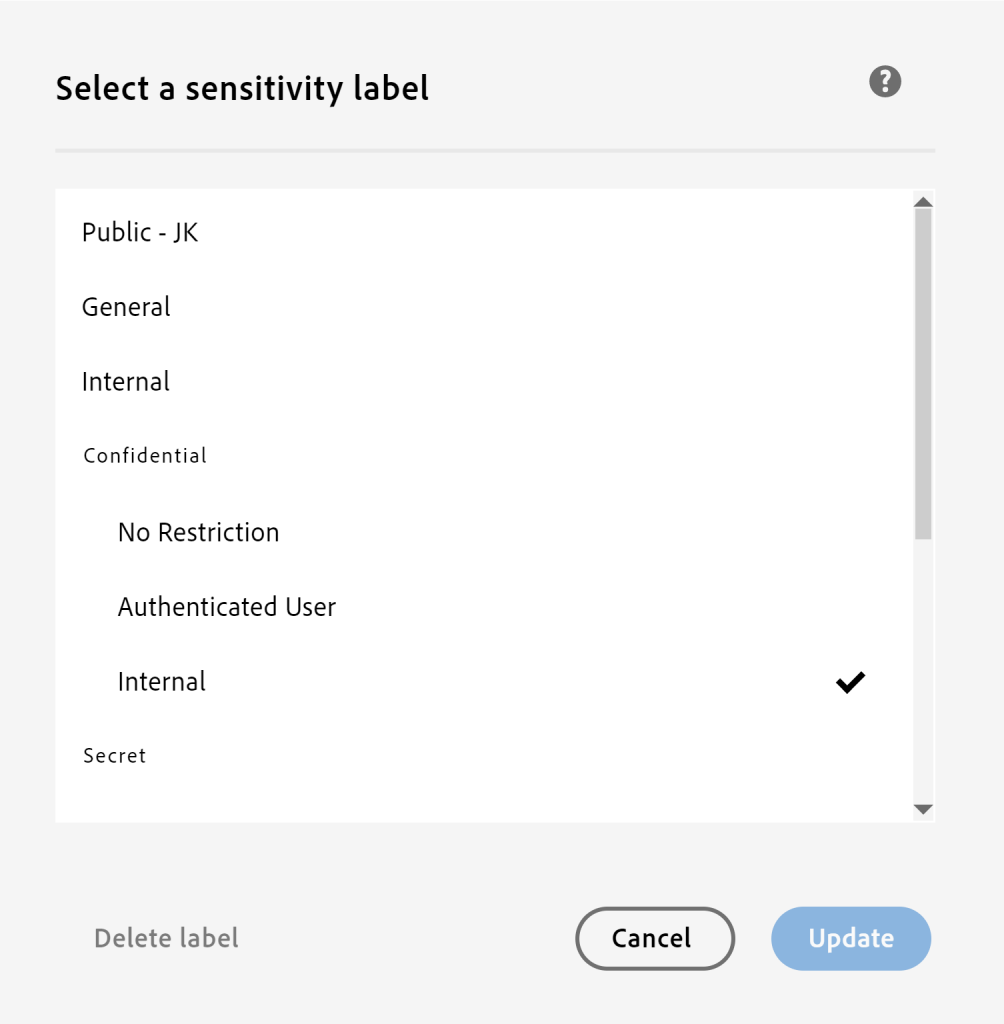The image size is (1004, 1024).
Task: Choose the General sensitivity label
Action: point(126,307)
